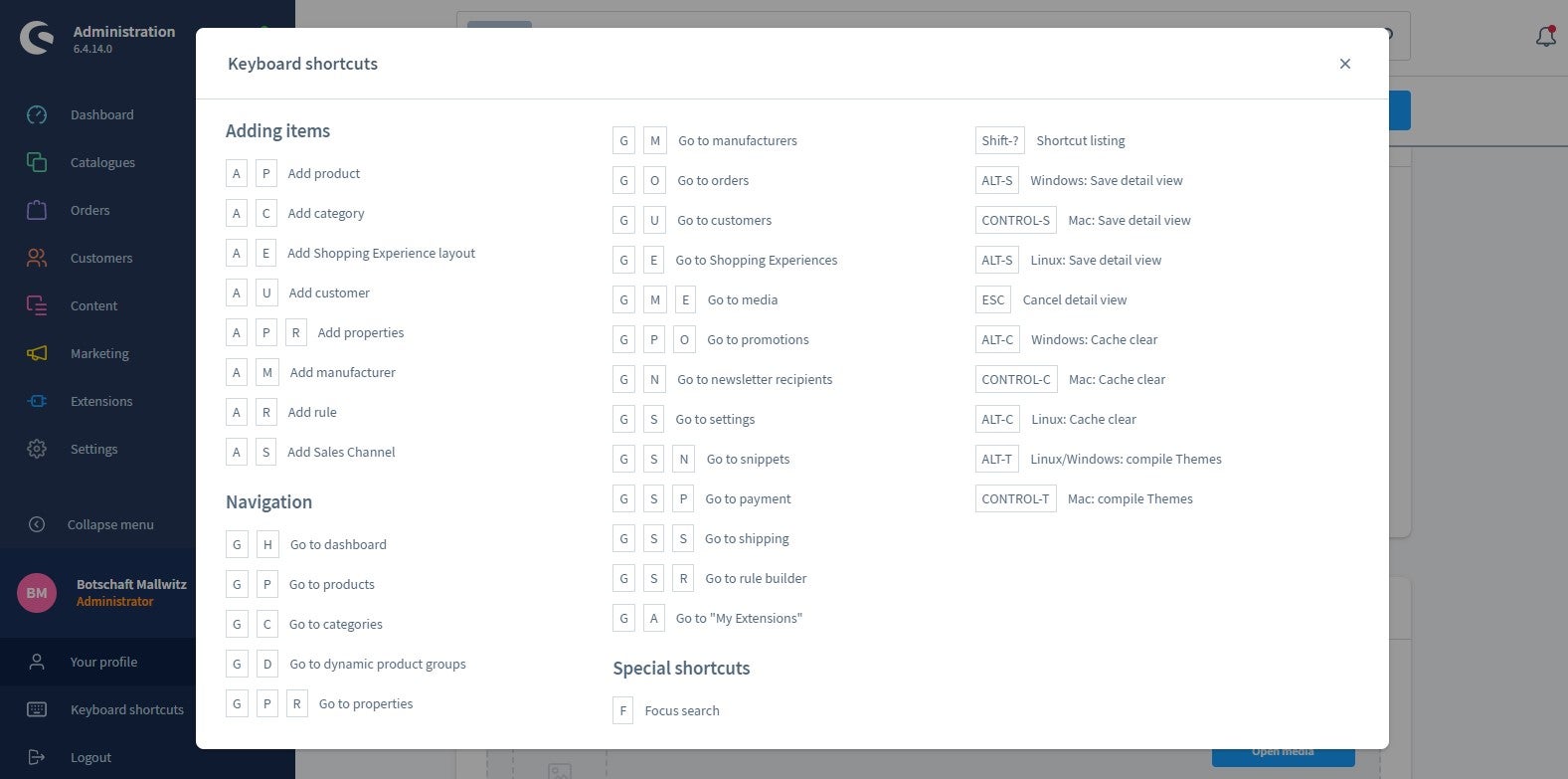Click the Your profile person icon
This screenshot has width=1568, height=779.
pyautogui.click(x=37, y=662)
